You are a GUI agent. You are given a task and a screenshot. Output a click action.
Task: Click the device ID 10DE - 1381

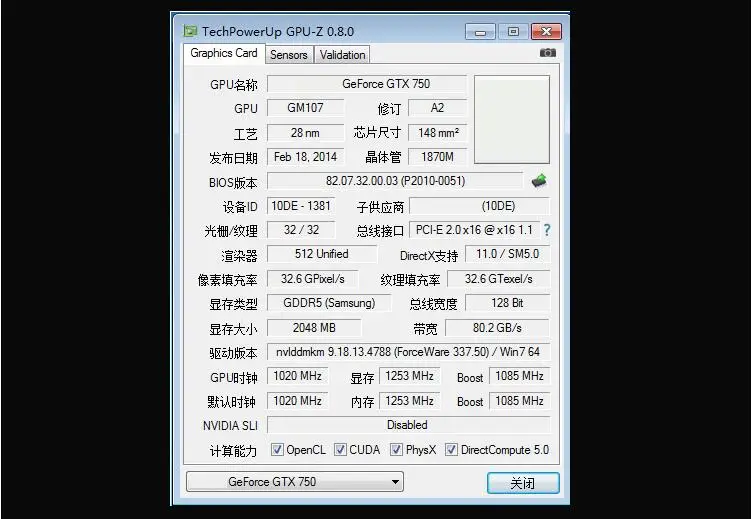[301, 206]
